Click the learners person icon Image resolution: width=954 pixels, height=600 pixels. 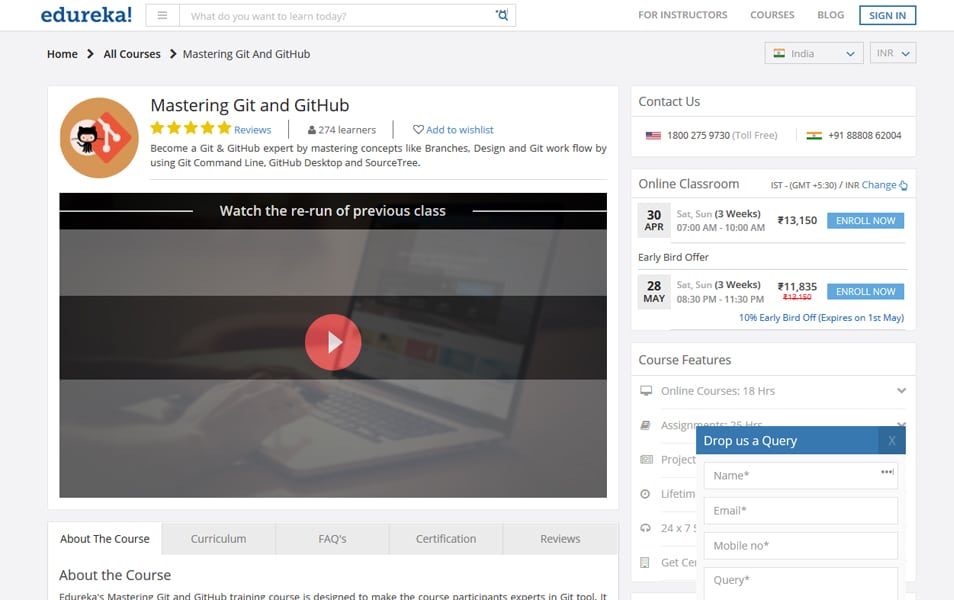click(312, 130)
